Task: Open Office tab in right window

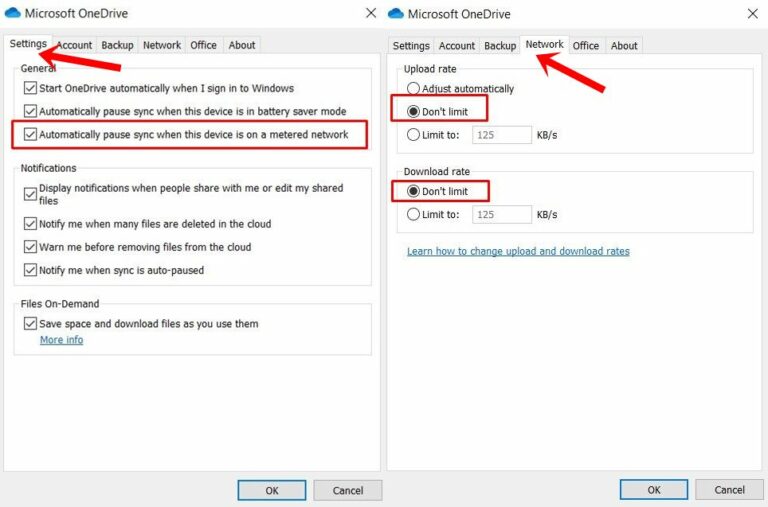Action: coord(586,46)
